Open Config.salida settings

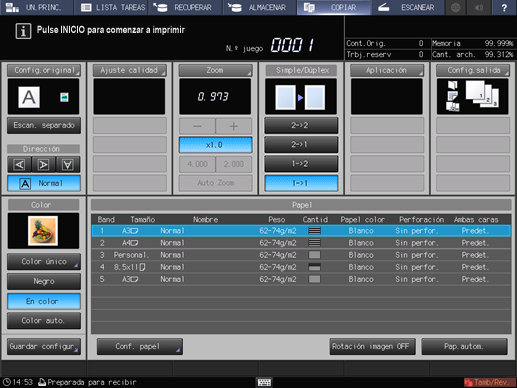click(473, 70)
